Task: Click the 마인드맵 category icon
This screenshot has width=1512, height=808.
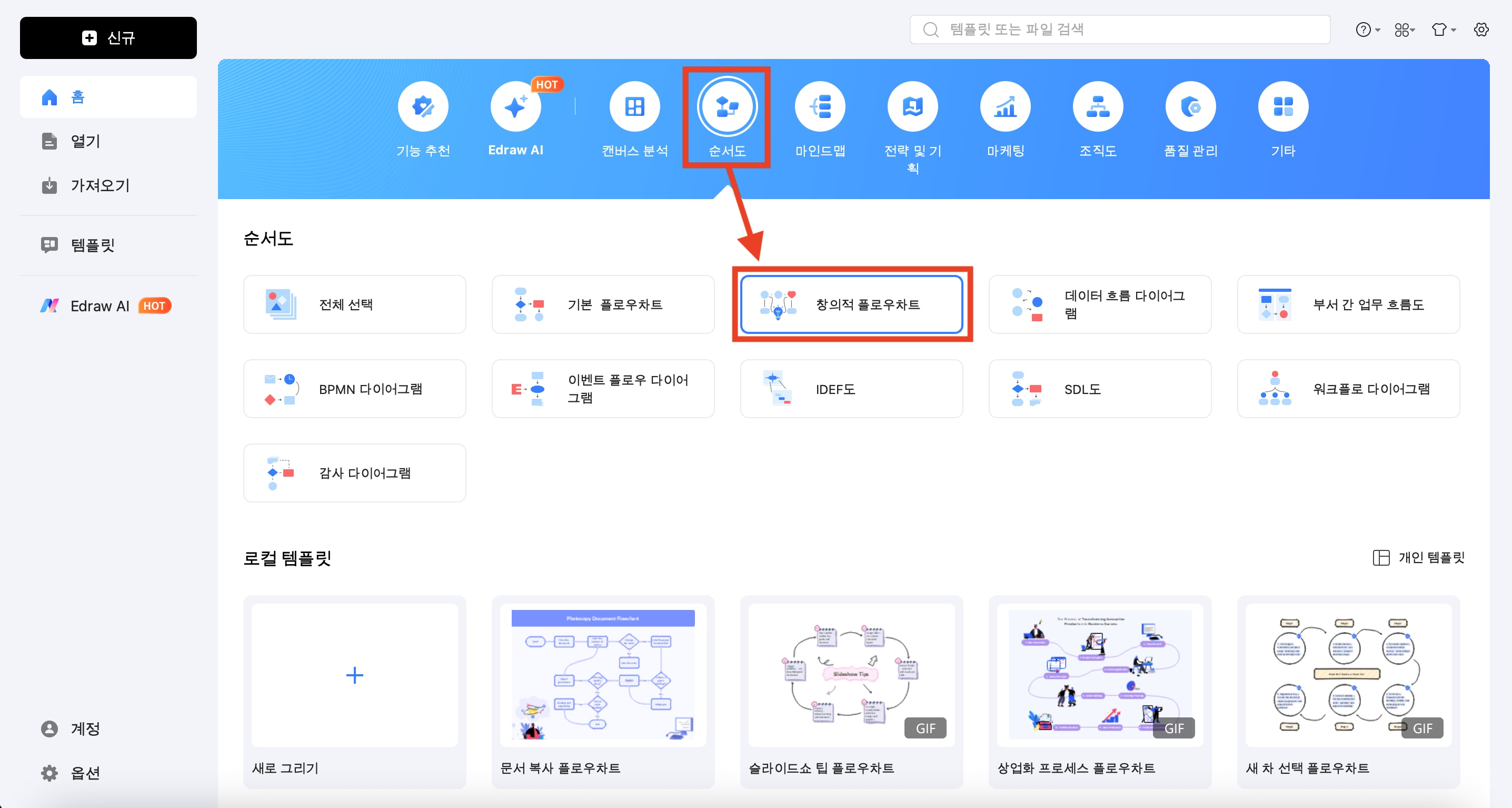Action: coord(819,106)
